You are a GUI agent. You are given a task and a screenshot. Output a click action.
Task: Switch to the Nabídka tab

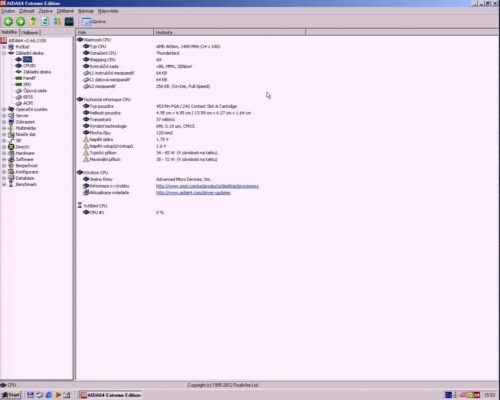pos(9,32)
